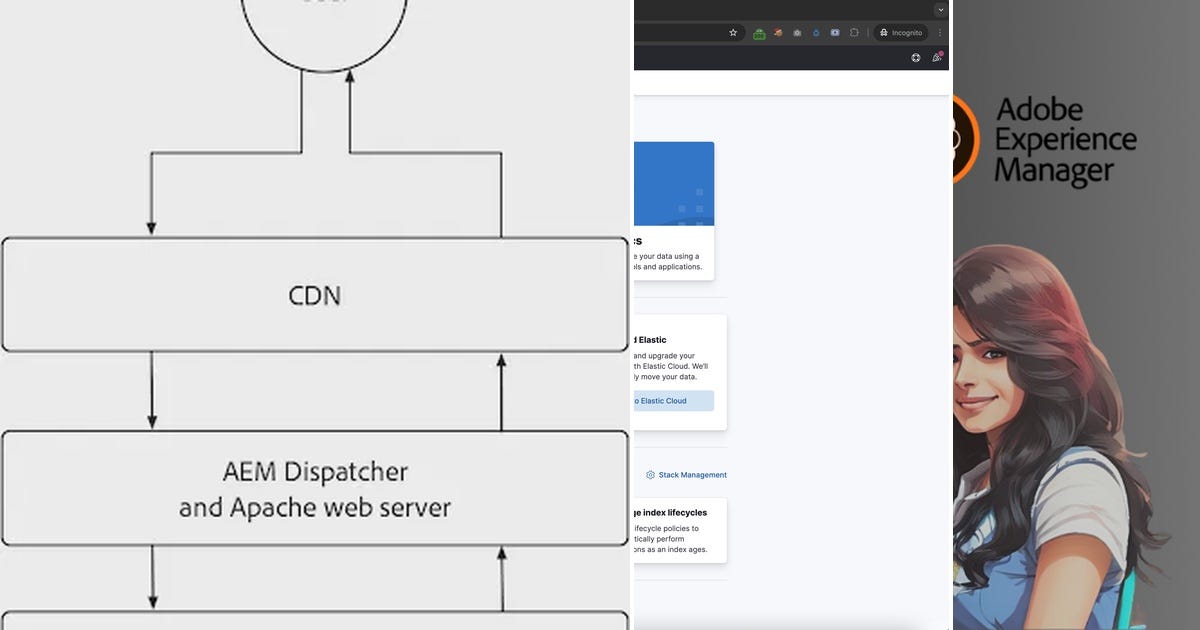The height and width of the screenshot is (630, 1200).
Task: Open Chrome's three-dot menu
Action: coord(940,32)
